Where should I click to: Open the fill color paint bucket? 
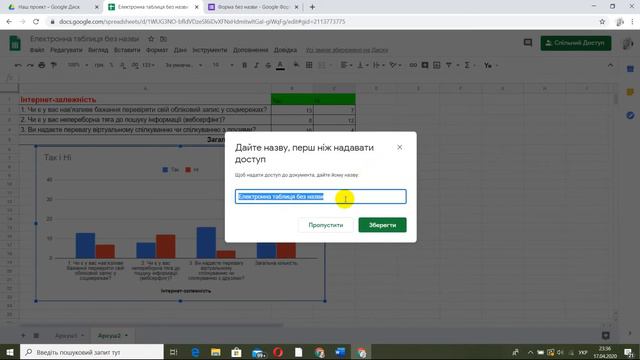tap(296, 65)
